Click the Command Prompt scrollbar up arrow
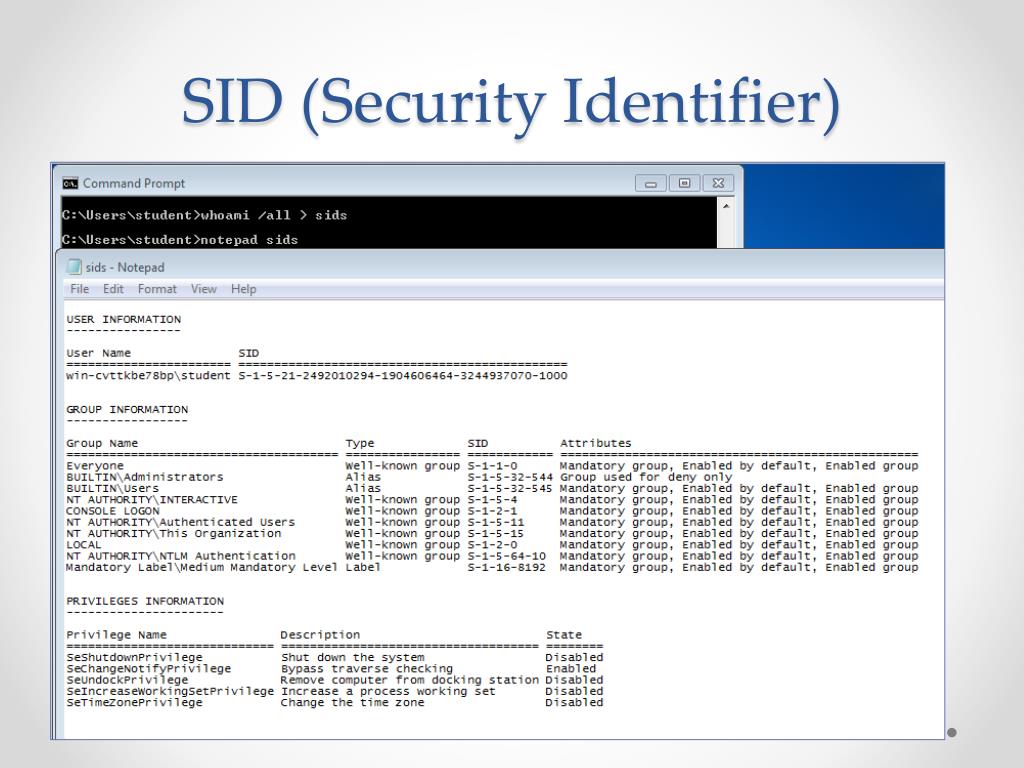 [x=726, y=206]
